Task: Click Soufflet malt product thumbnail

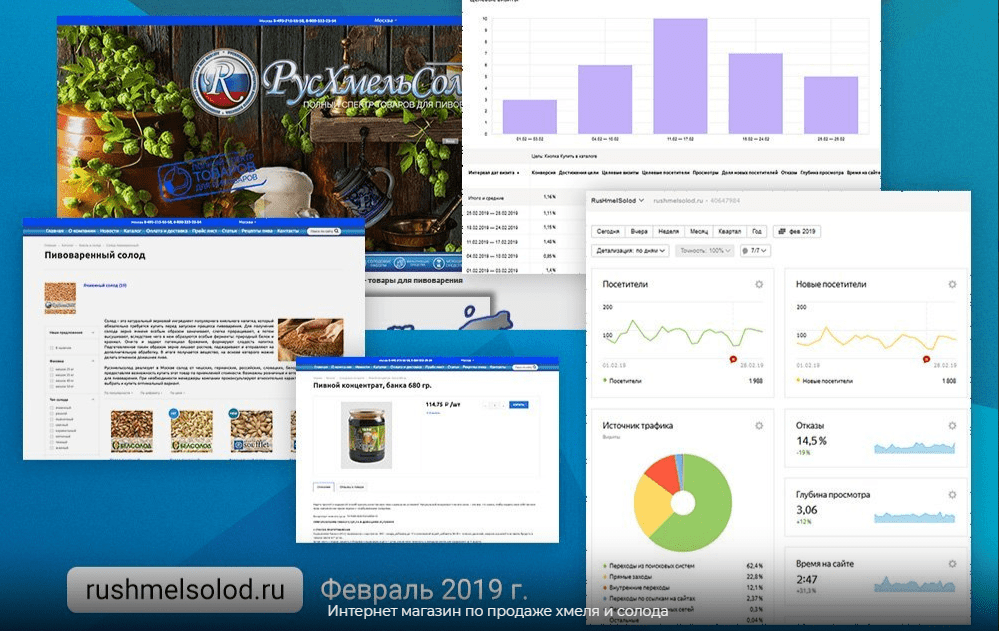Action: click(251, 432)
